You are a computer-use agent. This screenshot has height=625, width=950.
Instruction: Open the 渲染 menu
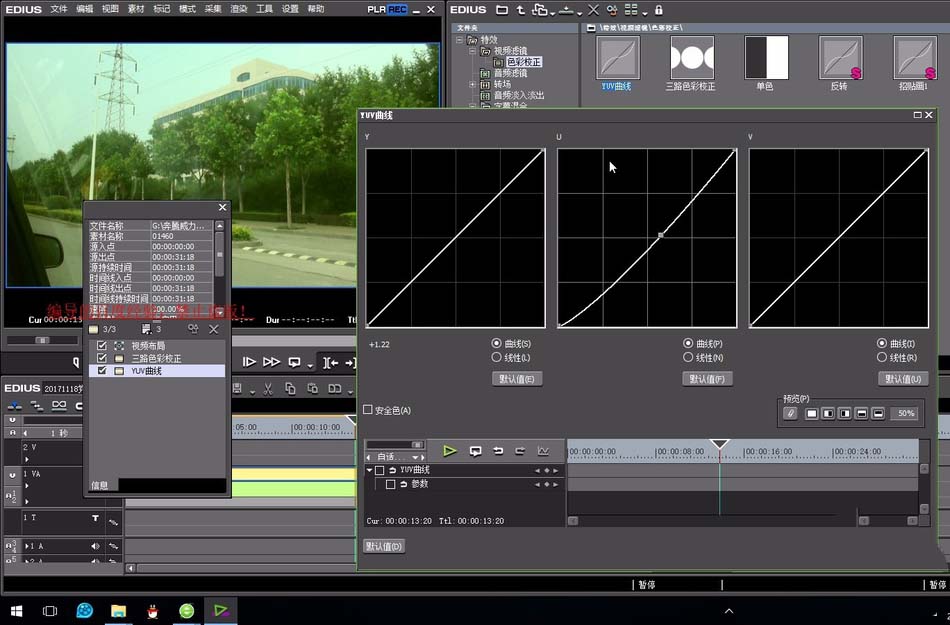pyautogui.click(x=239, y=9)
